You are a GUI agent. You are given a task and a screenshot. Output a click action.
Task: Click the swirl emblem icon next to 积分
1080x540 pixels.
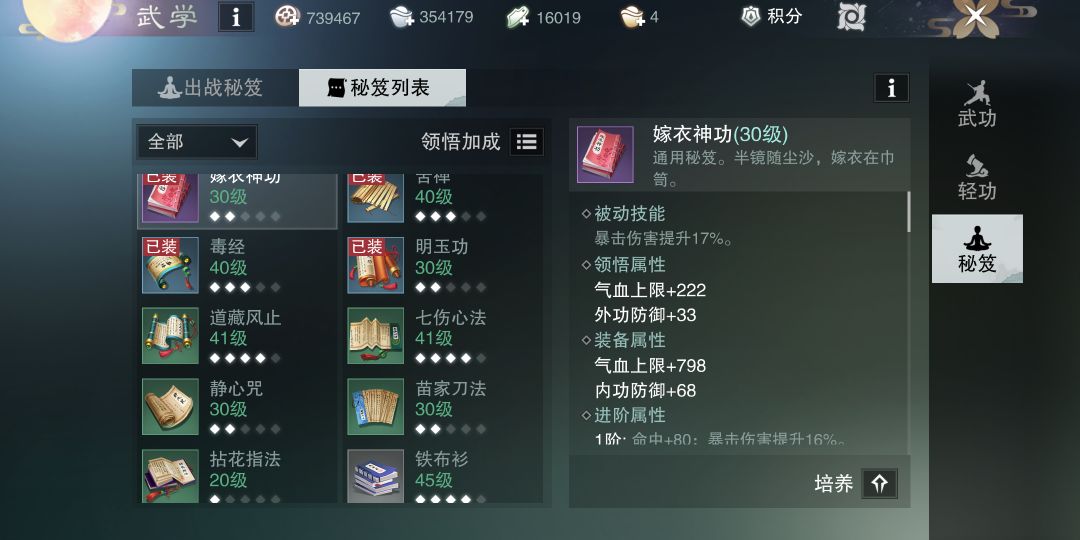pyautogui.click(x=851, y=17)
